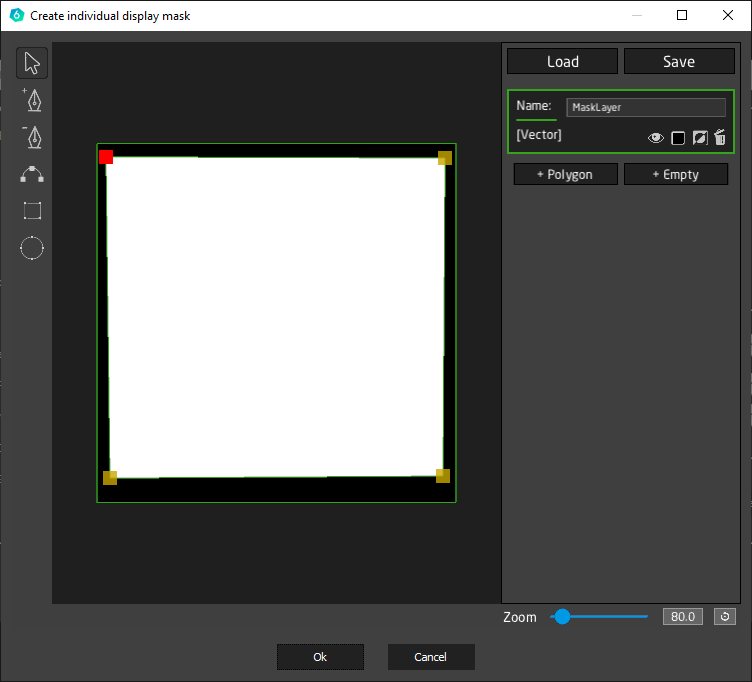
Task: Select the top-right yellow polygon vertex
Action: [445, 158]
